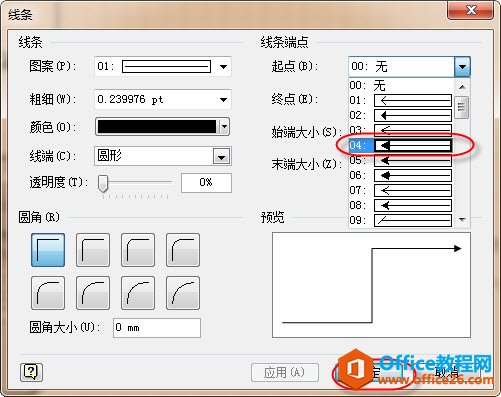Viewport: 501px width, 397px height.
Task: Select arrow style 05 in list
Action: click(401, 160)
